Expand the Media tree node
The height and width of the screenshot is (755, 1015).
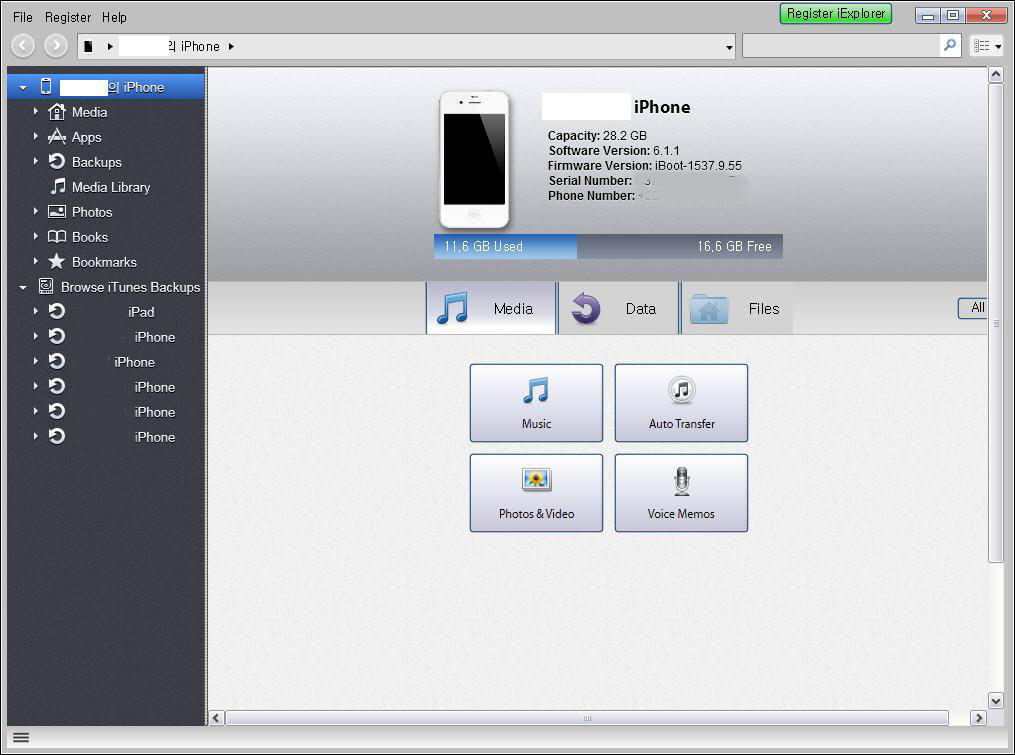36,111
